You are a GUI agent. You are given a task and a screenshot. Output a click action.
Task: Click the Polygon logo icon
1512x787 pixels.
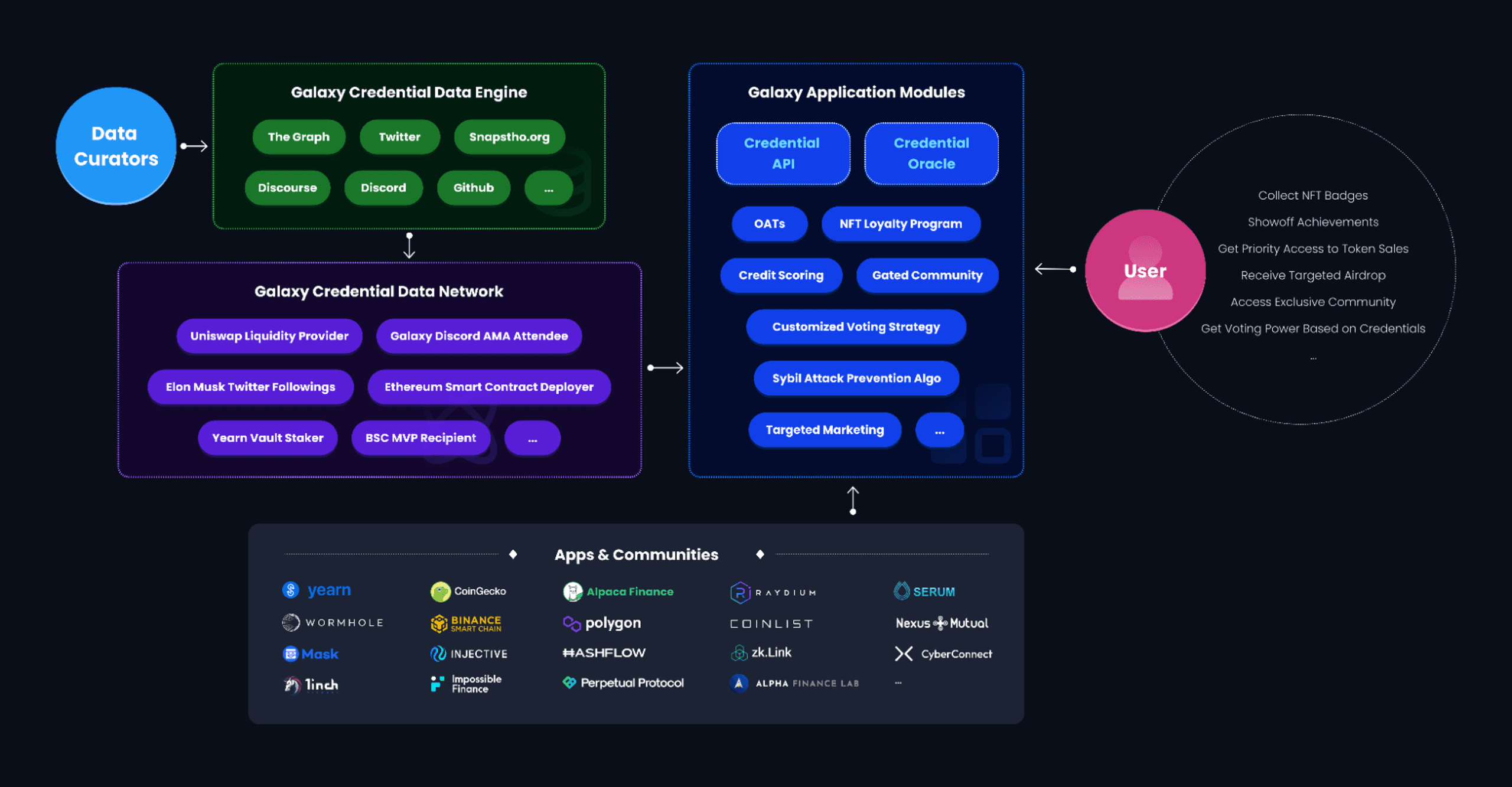click(x=572, y=623)
